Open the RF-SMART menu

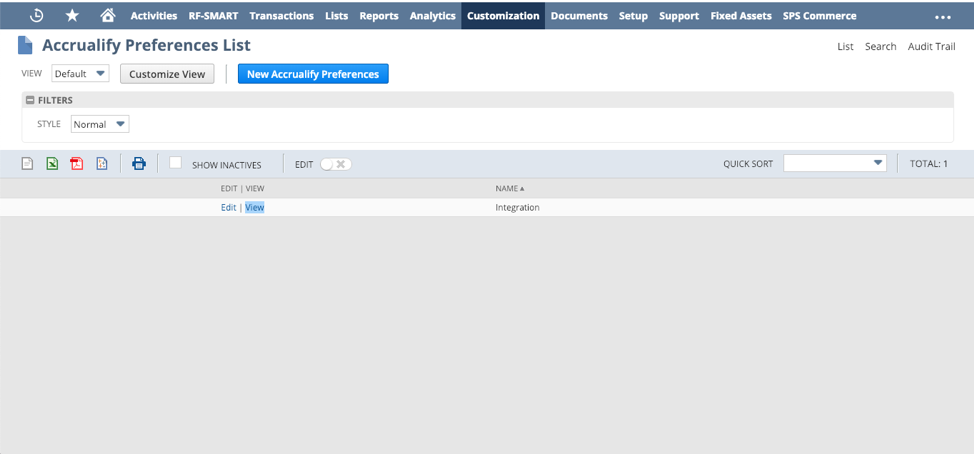[x=213, y=16]
